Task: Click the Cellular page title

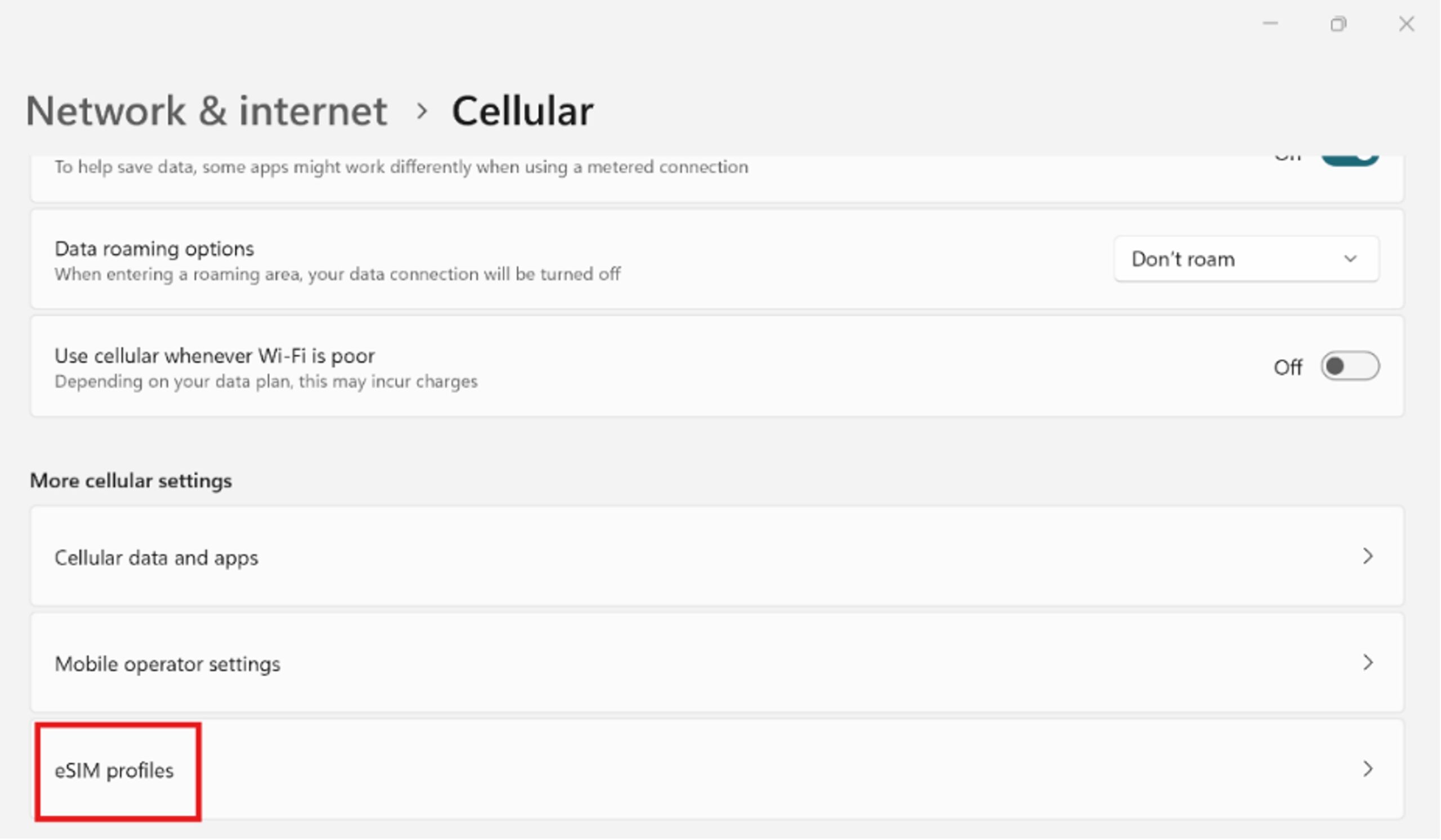Action: point(523,111)
